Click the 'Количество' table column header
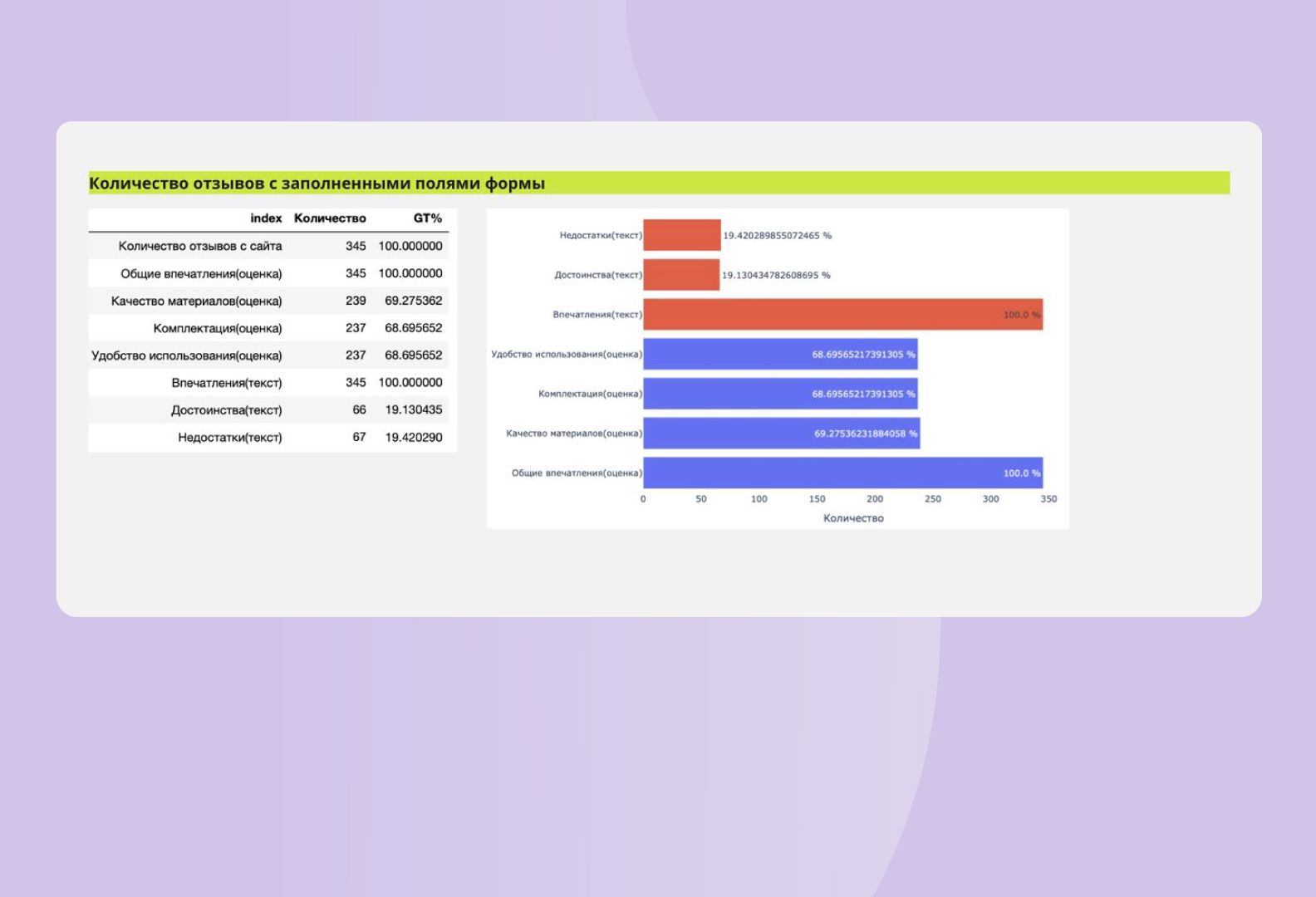The width and height of the screenshot is (1316, 897). coord(330,218)
